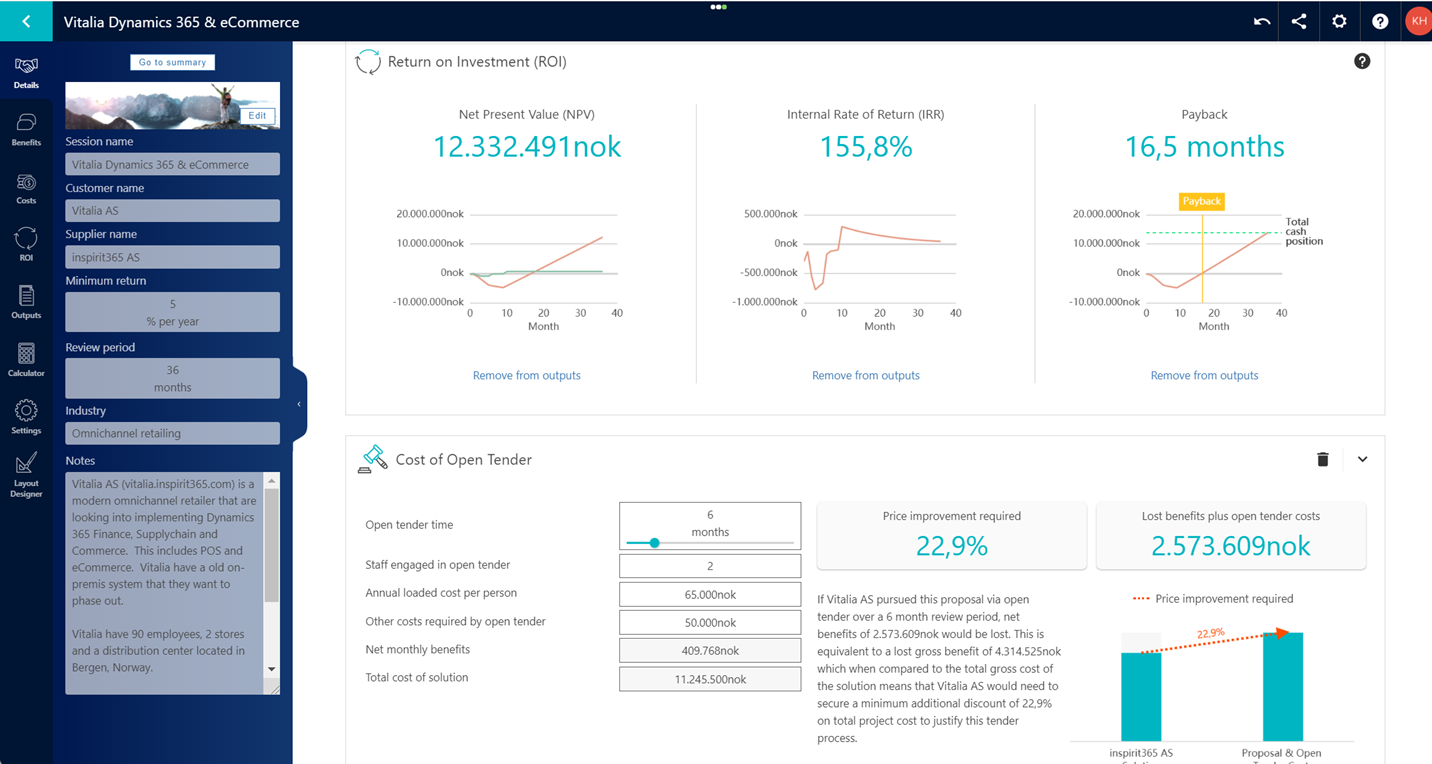Open the settings gear in the top bar
The image size is (1432, 764).
1339,21
